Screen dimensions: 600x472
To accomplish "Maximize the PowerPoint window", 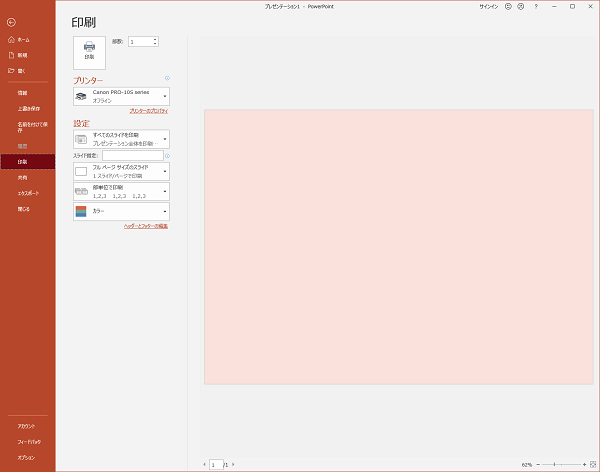I will [x=572, y=7].
